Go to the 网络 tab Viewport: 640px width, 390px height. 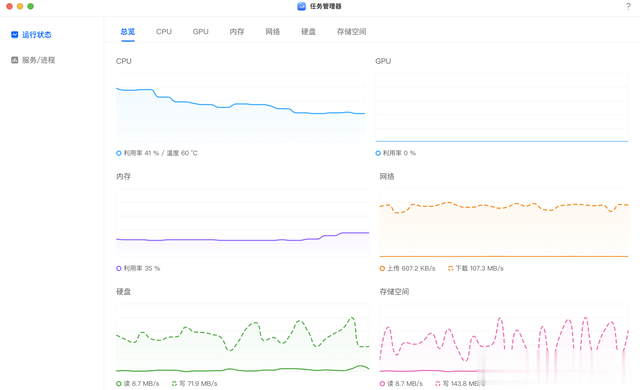[x=273, y=32]
